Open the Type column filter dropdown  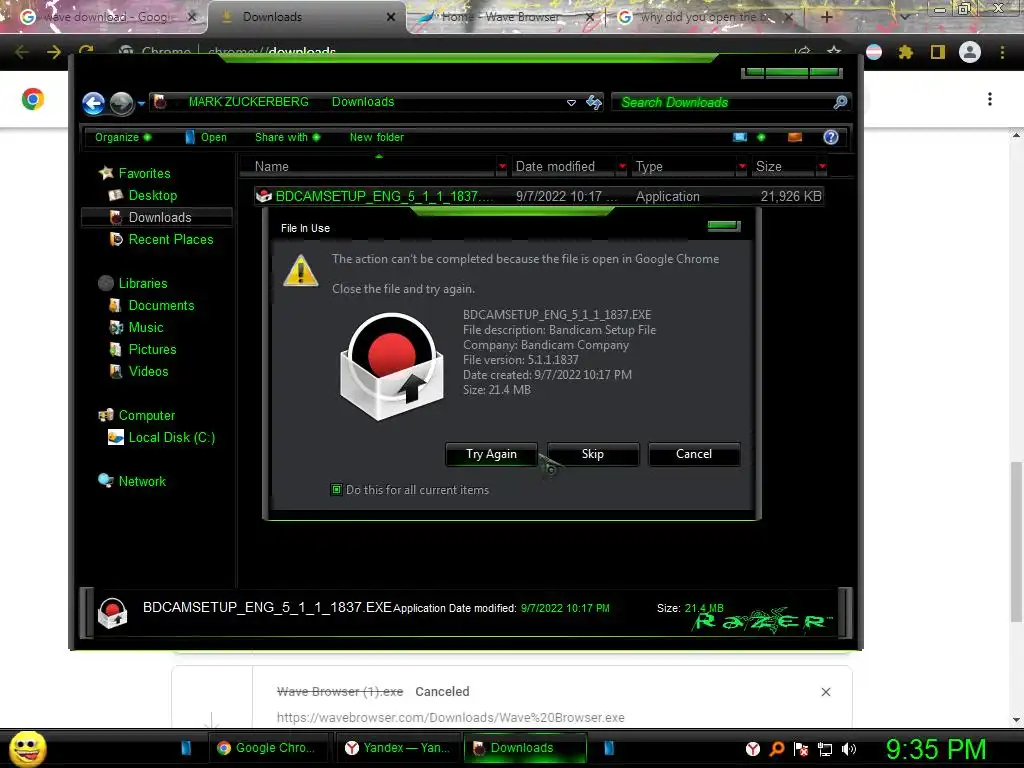(x=742, y=167)
